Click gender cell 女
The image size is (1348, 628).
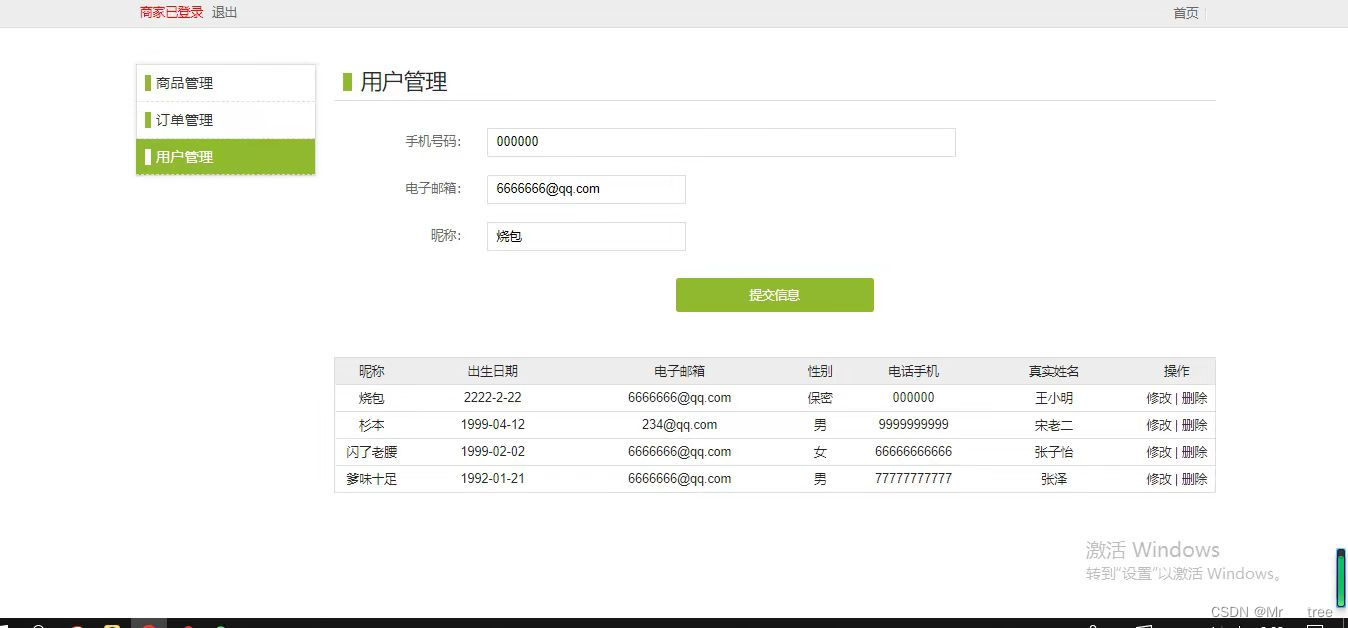point(820,452)
